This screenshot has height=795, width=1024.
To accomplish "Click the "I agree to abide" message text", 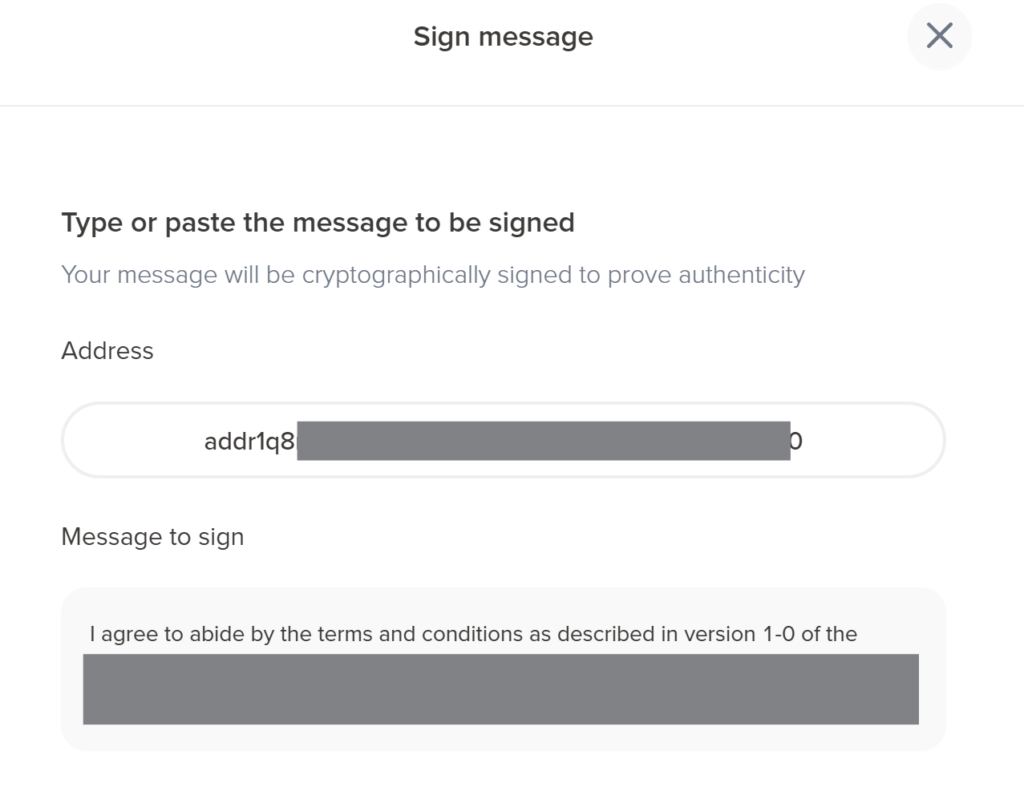I will [x=160, y=634].
